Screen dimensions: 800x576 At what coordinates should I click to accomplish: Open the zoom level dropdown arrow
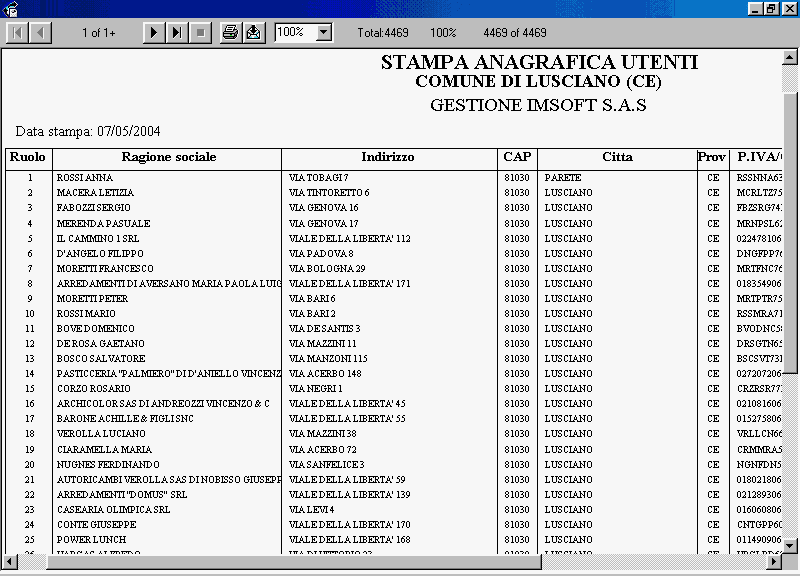[x=323, y=33]
